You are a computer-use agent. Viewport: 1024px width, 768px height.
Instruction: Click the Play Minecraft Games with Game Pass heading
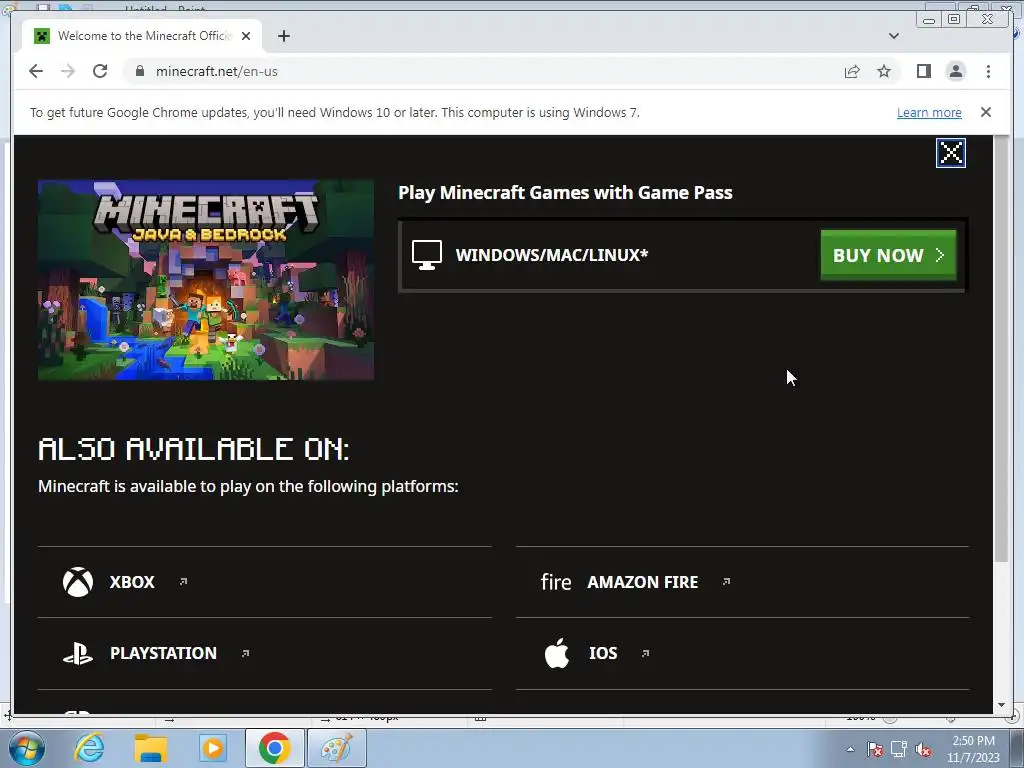tap(565, 193)
